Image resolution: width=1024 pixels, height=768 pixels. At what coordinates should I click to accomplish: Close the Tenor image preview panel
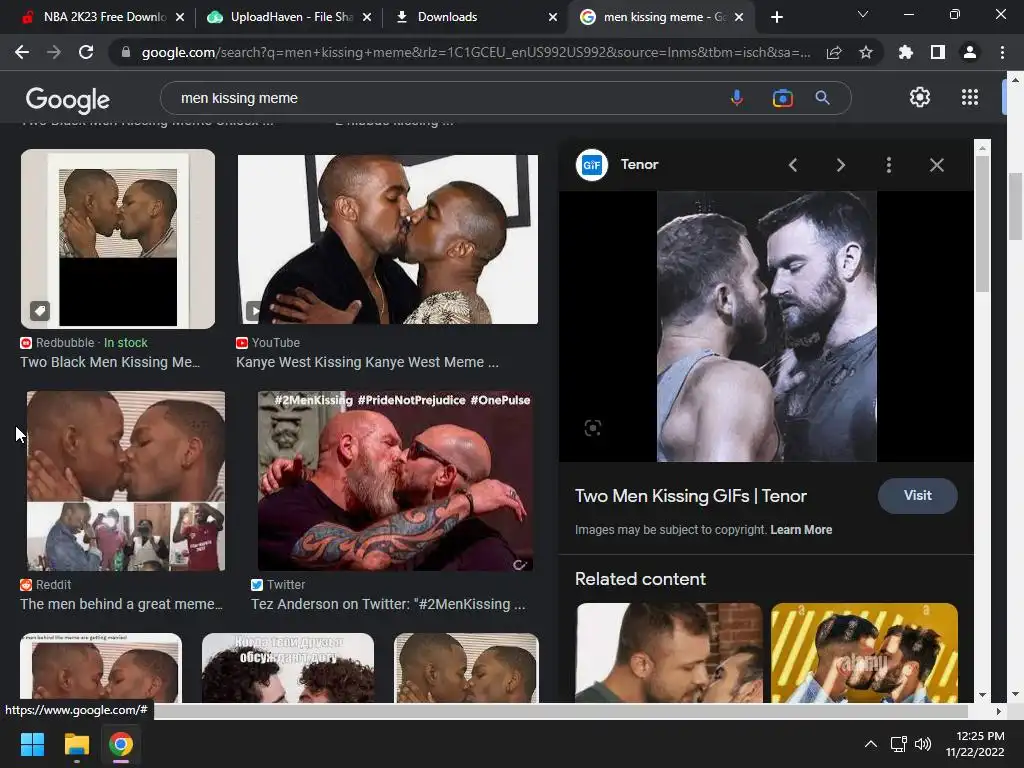tap(937, 165)
